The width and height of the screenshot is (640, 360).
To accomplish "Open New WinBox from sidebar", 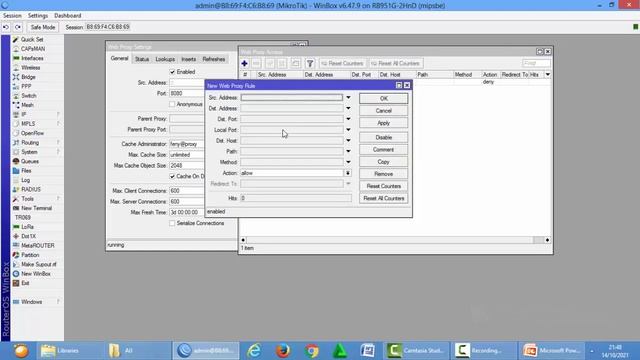I will [36, 274].
